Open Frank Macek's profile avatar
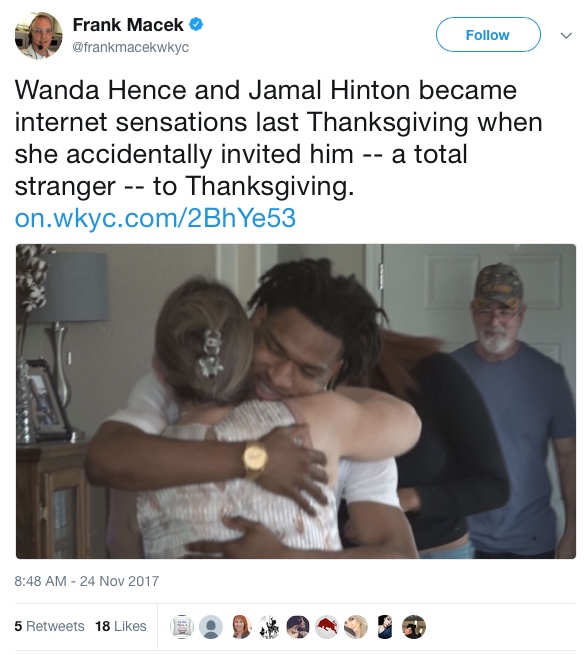 [x=38, y=35]
